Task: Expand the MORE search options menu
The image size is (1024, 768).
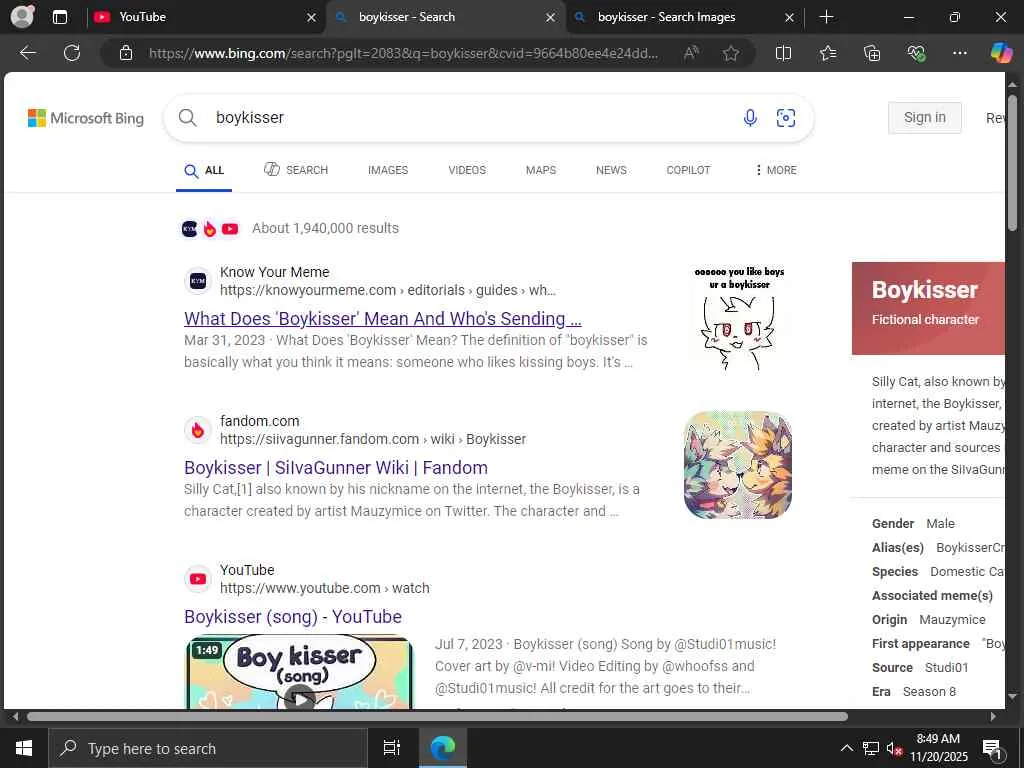Action: click(776, 170)
